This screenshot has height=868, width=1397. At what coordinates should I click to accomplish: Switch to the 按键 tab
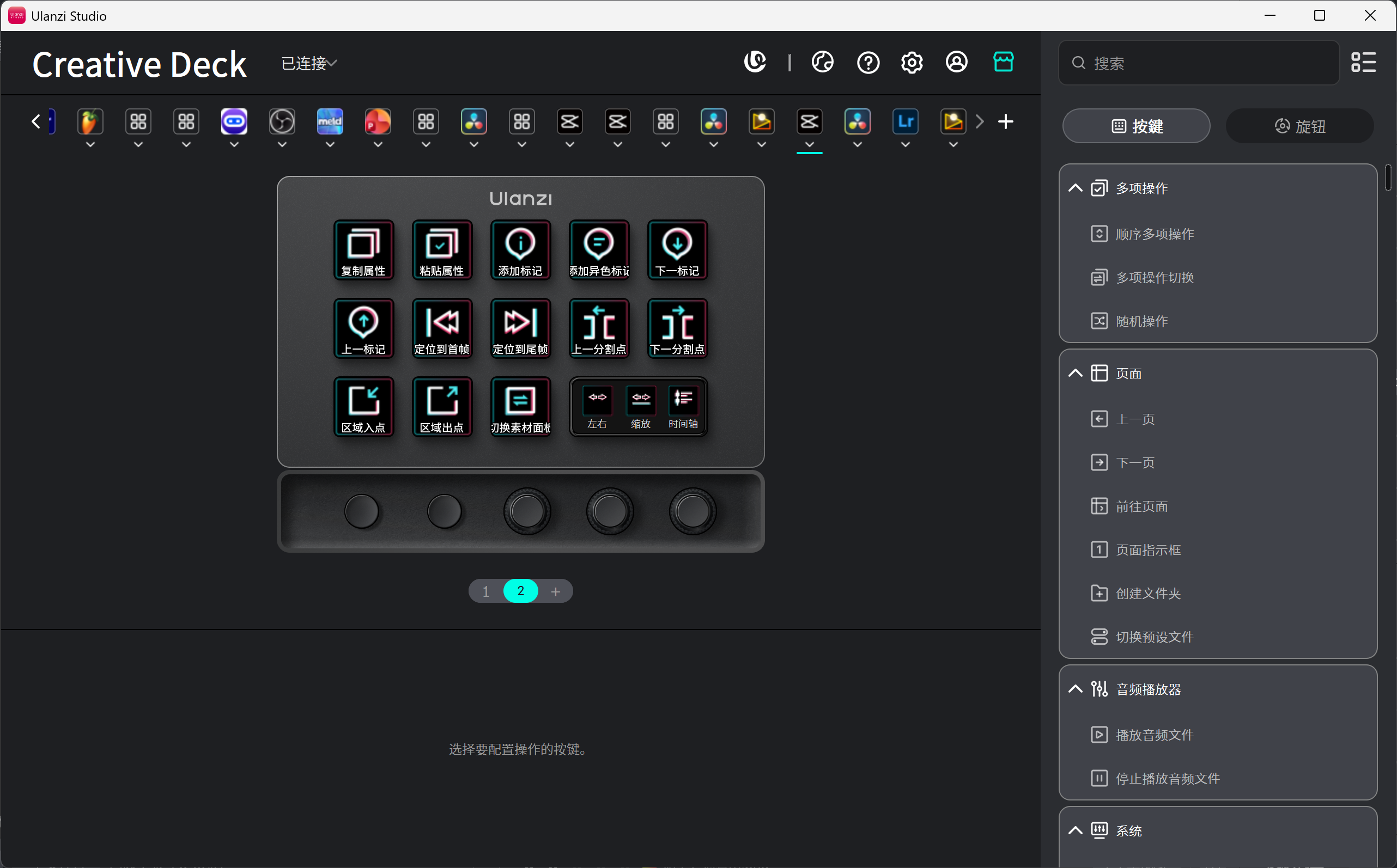(x=1136, y=126)
